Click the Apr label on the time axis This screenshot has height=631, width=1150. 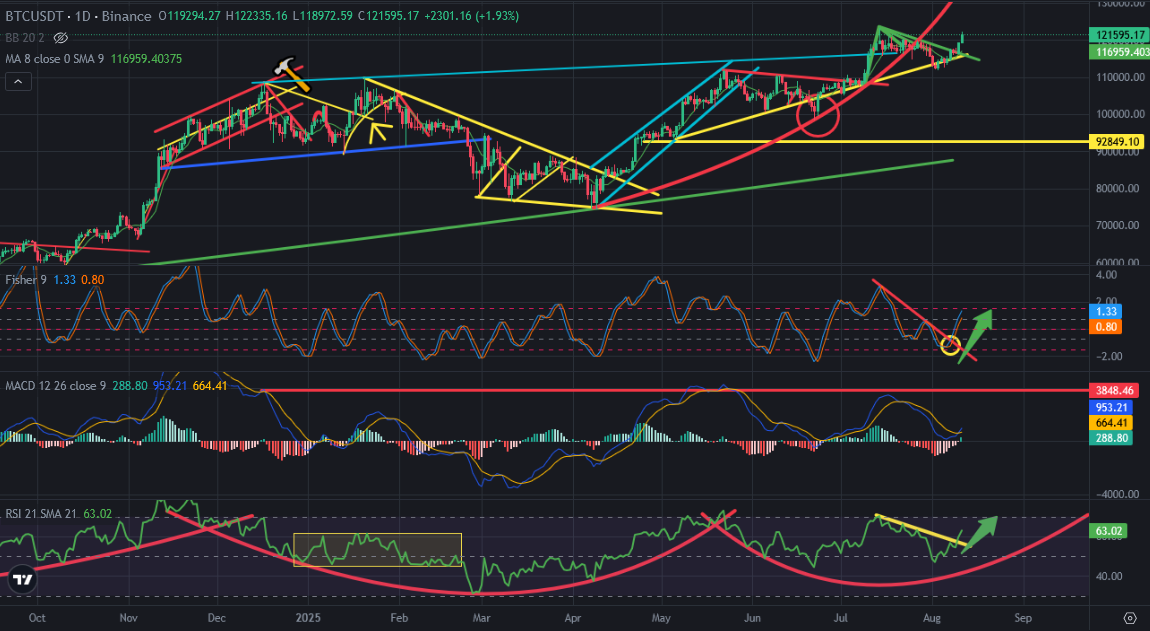click(573, 618)
